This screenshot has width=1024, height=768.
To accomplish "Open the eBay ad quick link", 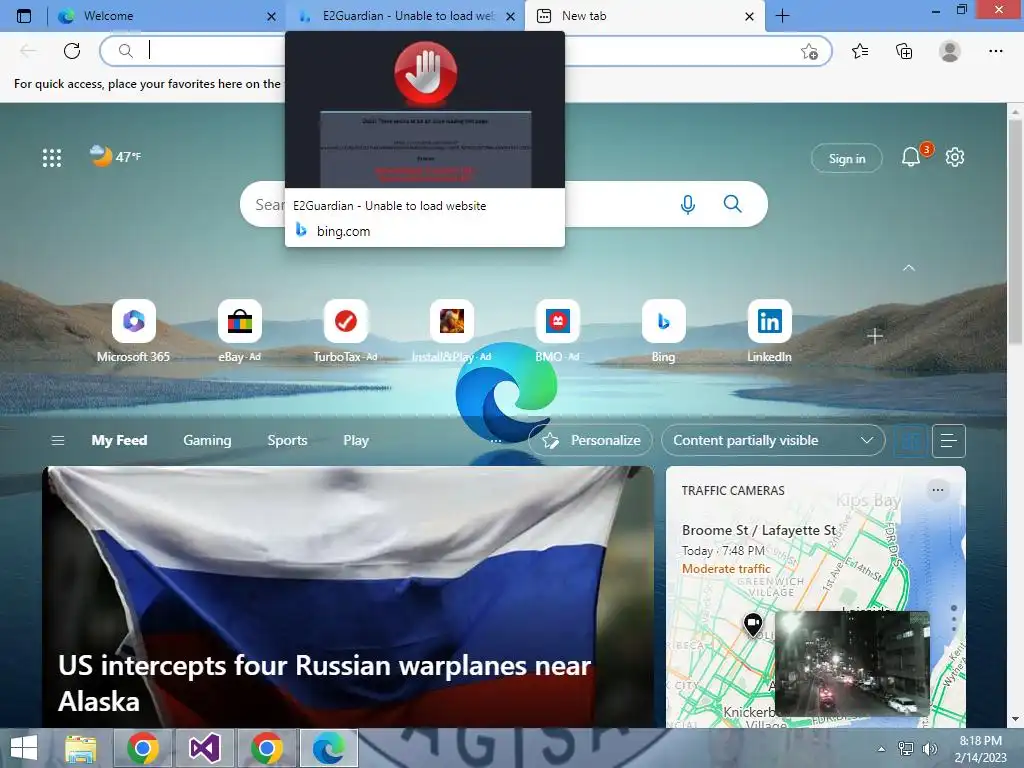I will 240,330.
